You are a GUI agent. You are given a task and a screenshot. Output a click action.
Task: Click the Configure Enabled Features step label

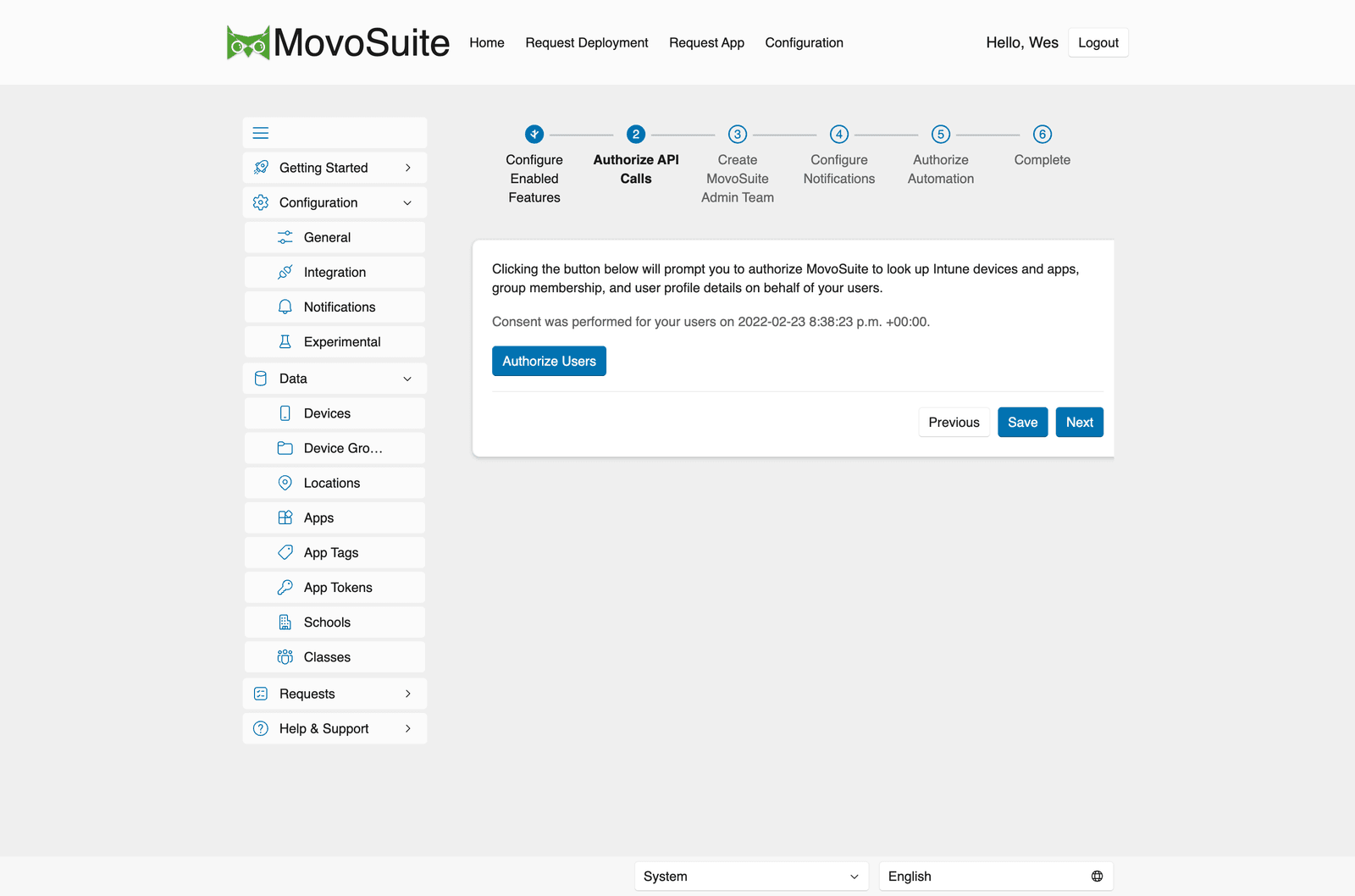pyautogui.click(x=534, y=179)
